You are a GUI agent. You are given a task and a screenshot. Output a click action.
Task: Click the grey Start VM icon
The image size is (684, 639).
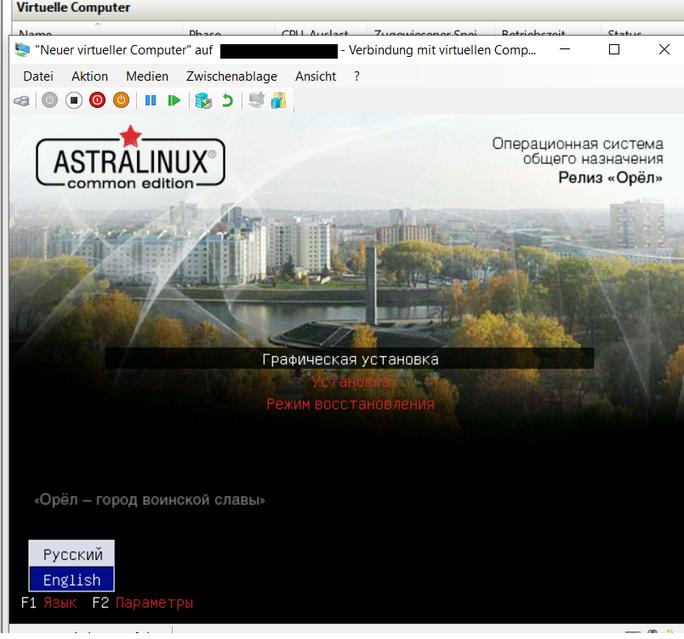[50, 100]
